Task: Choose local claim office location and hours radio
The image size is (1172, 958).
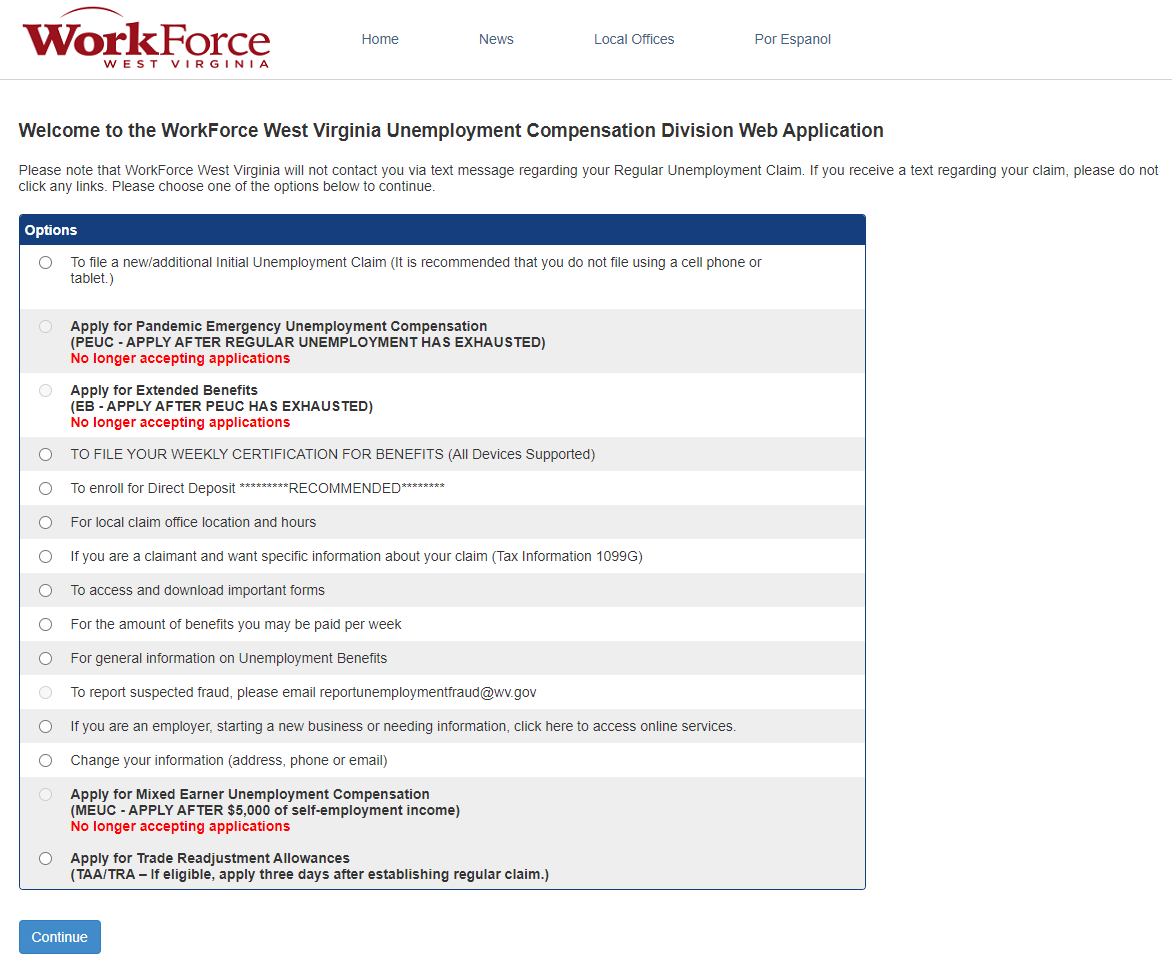Action: point(46,522)
